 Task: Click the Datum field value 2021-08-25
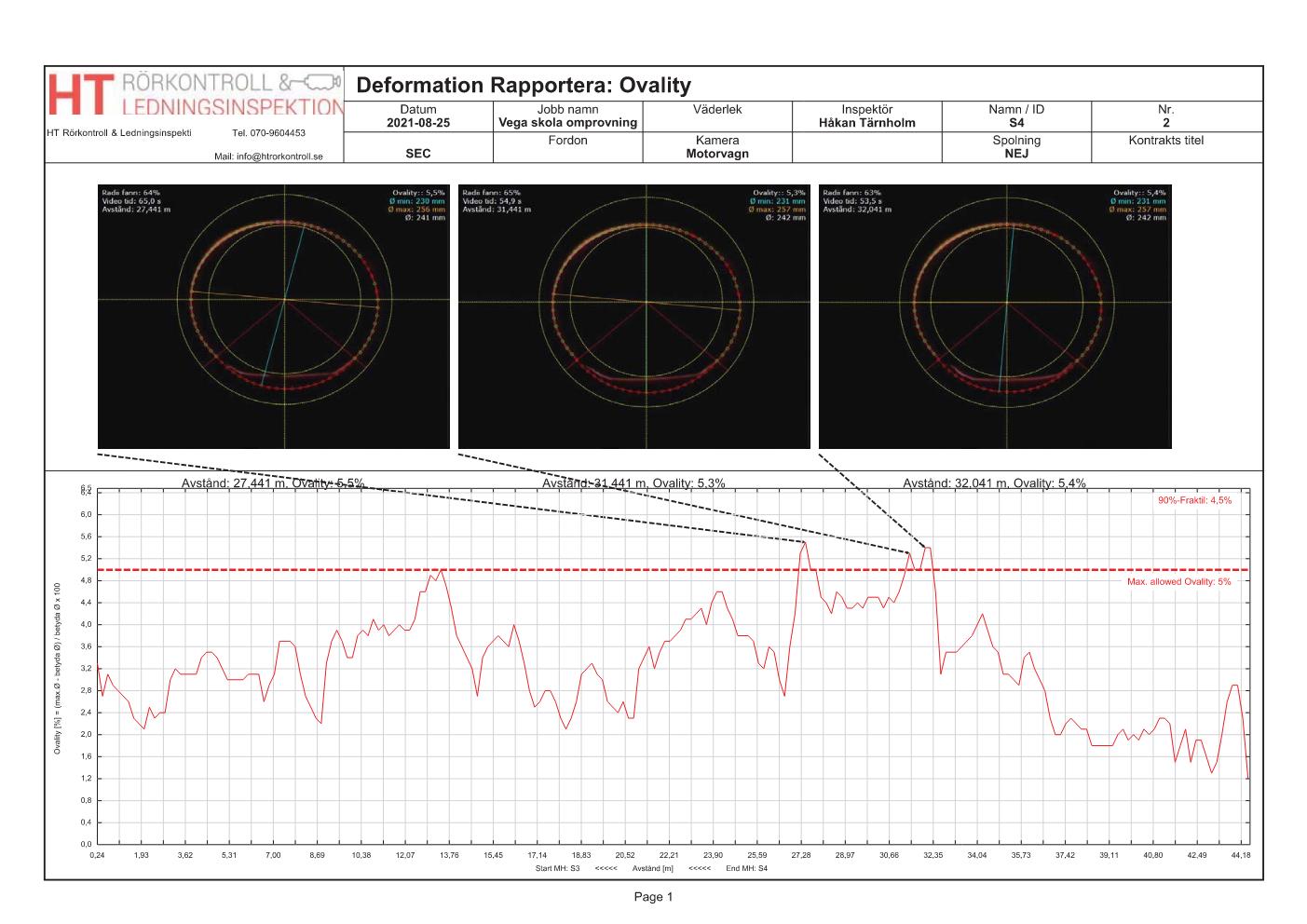point(418,123)
